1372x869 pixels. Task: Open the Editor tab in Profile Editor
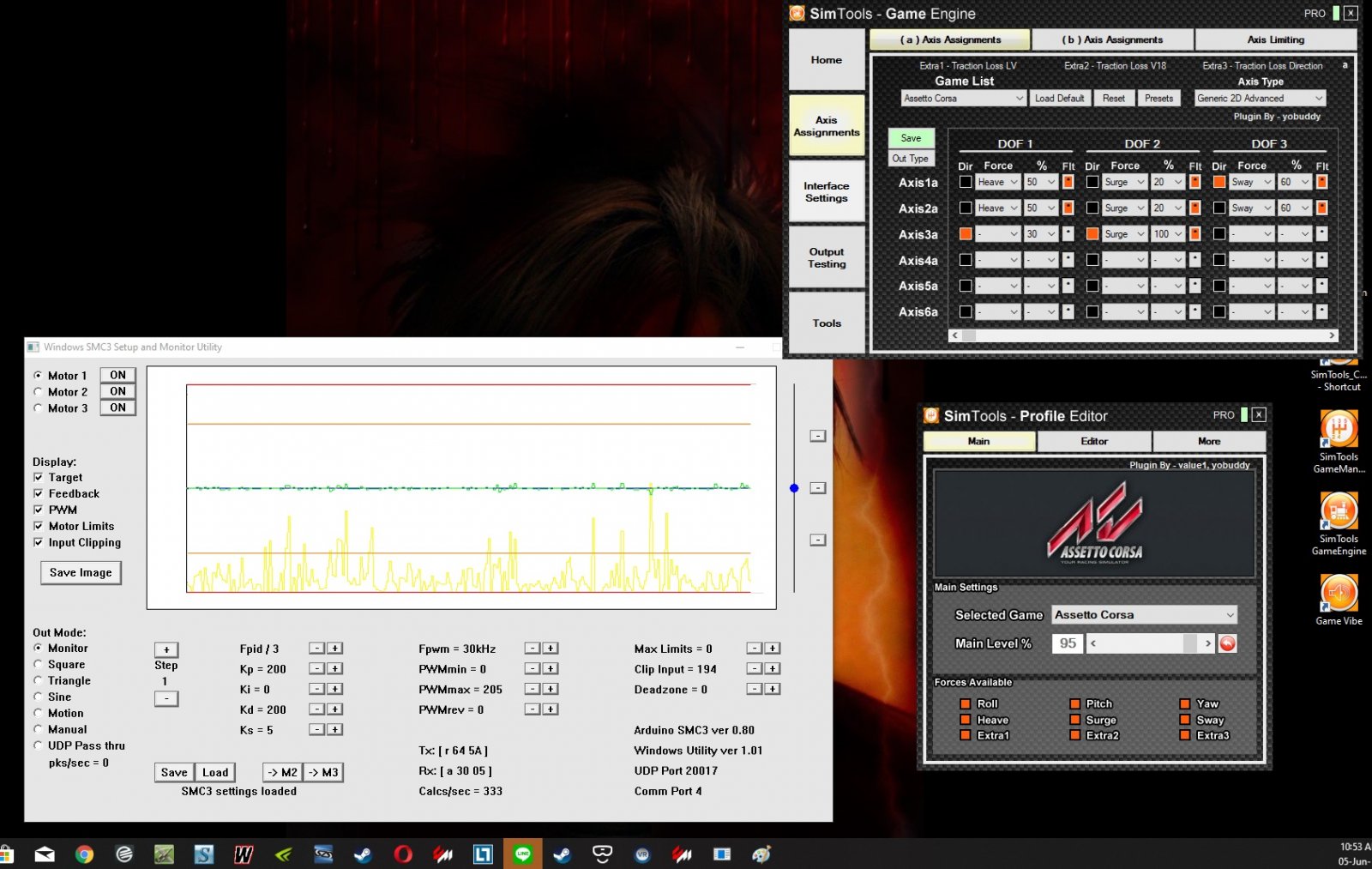tap(1094, 441)
